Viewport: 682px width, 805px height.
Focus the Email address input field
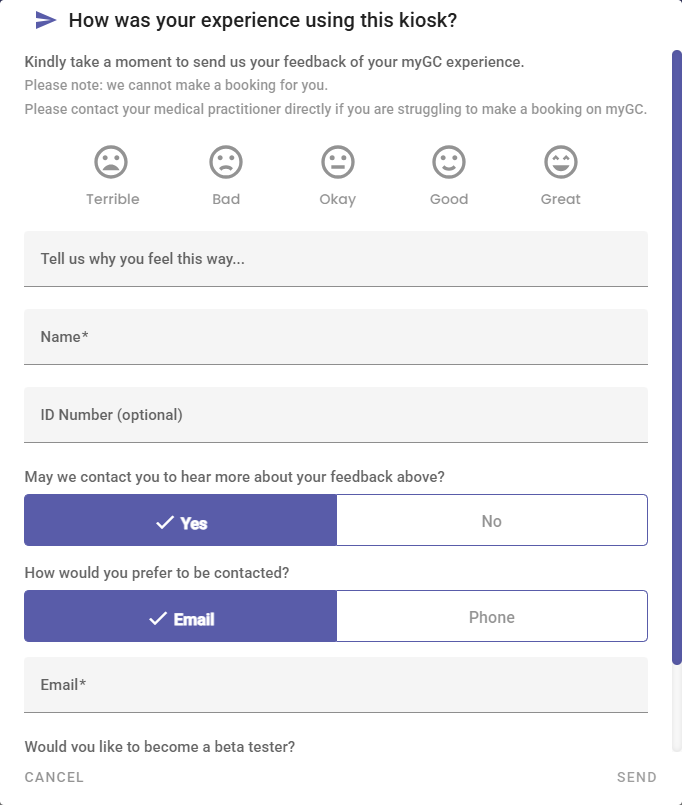[336, 685]
